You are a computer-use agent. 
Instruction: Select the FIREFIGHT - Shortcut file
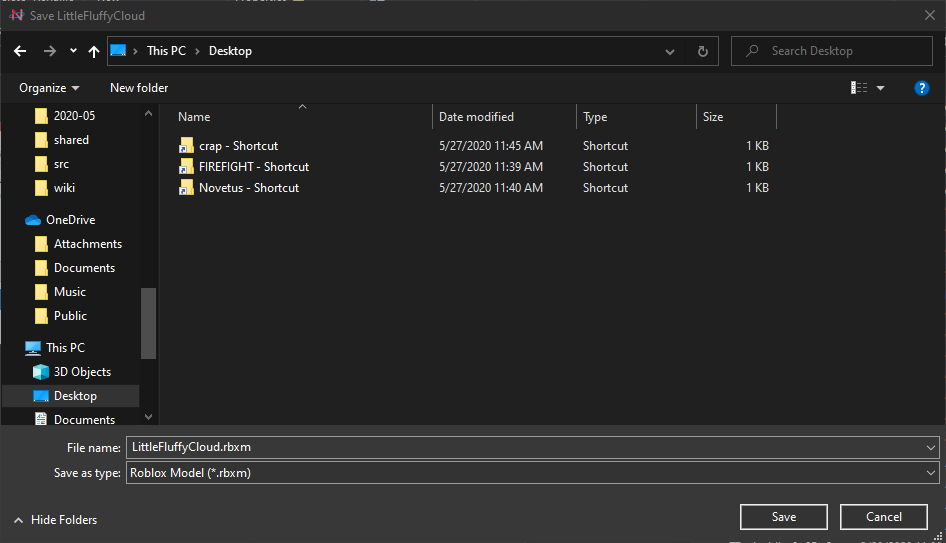pos(253,167)
